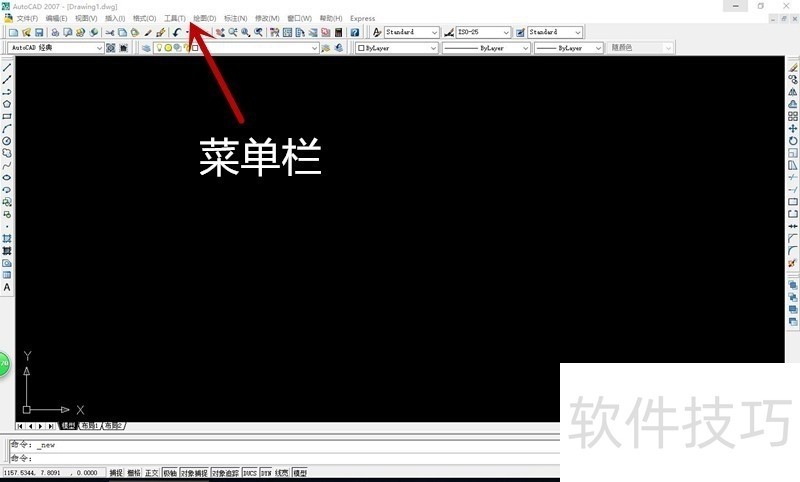Click the Save icon in standard toolbar
The height and width of the screenshot is (482, 800).
pos(39,32)
